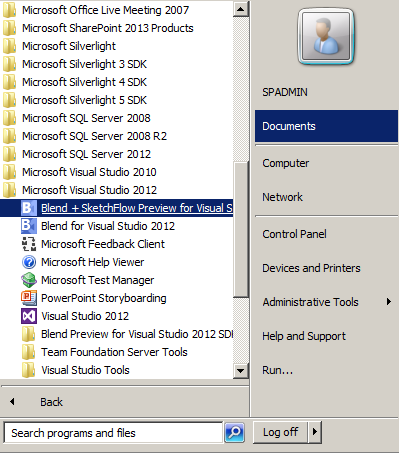Click the Log off button
Viewport: 399px width, 453px height.
(281, 432)
